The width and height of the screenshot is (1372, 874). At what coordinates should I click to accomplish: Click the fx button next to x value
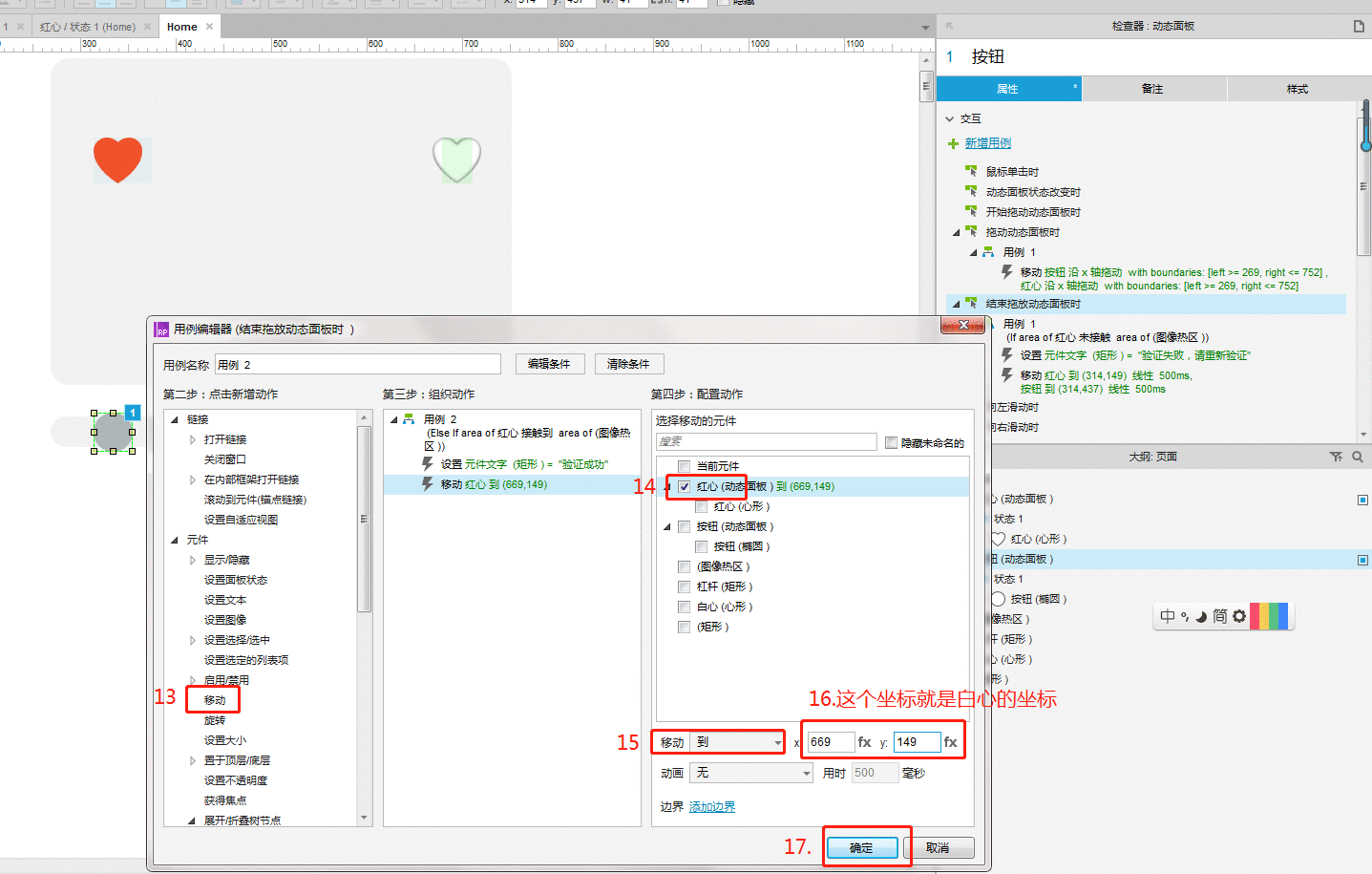pos(864,742)
